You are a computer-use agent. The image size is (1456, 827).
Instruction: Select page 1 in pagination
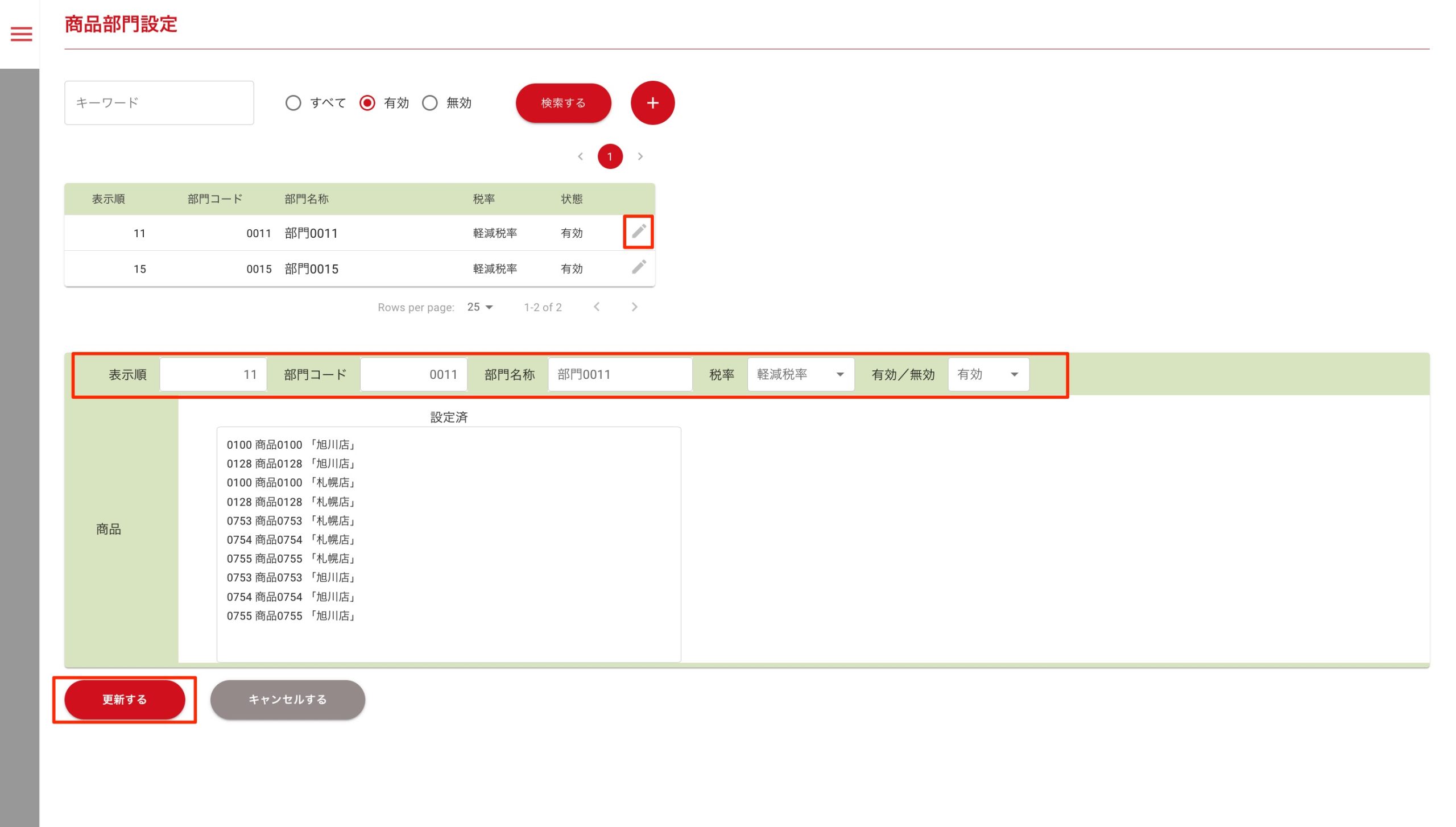tap(610, 156)
